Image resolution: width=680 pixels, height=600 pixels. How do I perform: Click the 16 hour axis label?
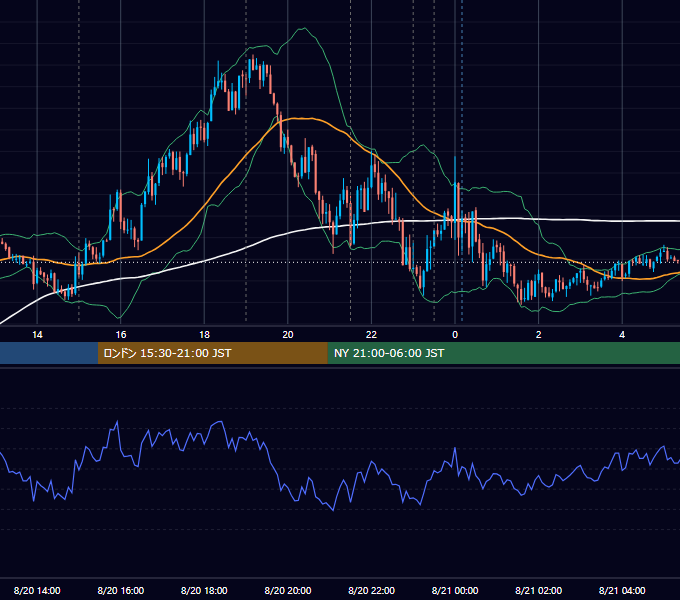pyautogui.click(x=121, y=335)
